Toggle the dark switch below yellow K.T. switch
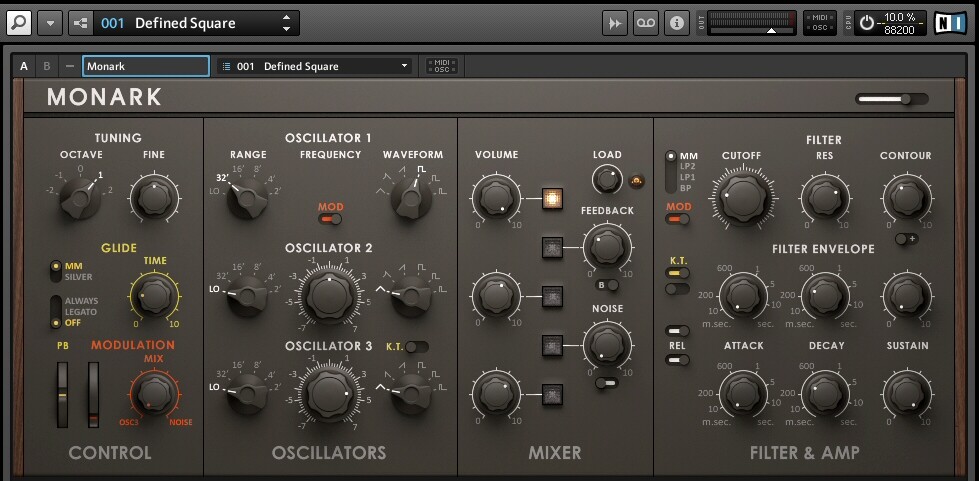 point(677,289)
